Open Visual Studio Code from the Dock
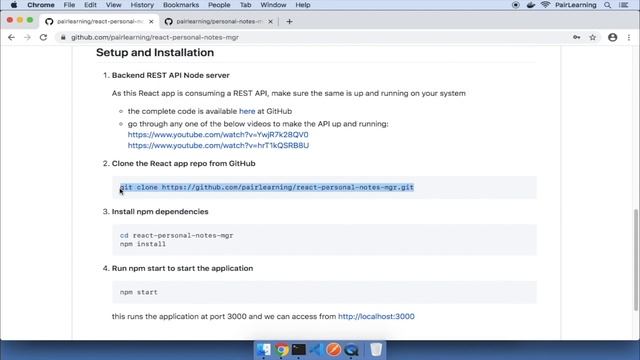This screenshot has width=640, height=360. pos(316,350)
